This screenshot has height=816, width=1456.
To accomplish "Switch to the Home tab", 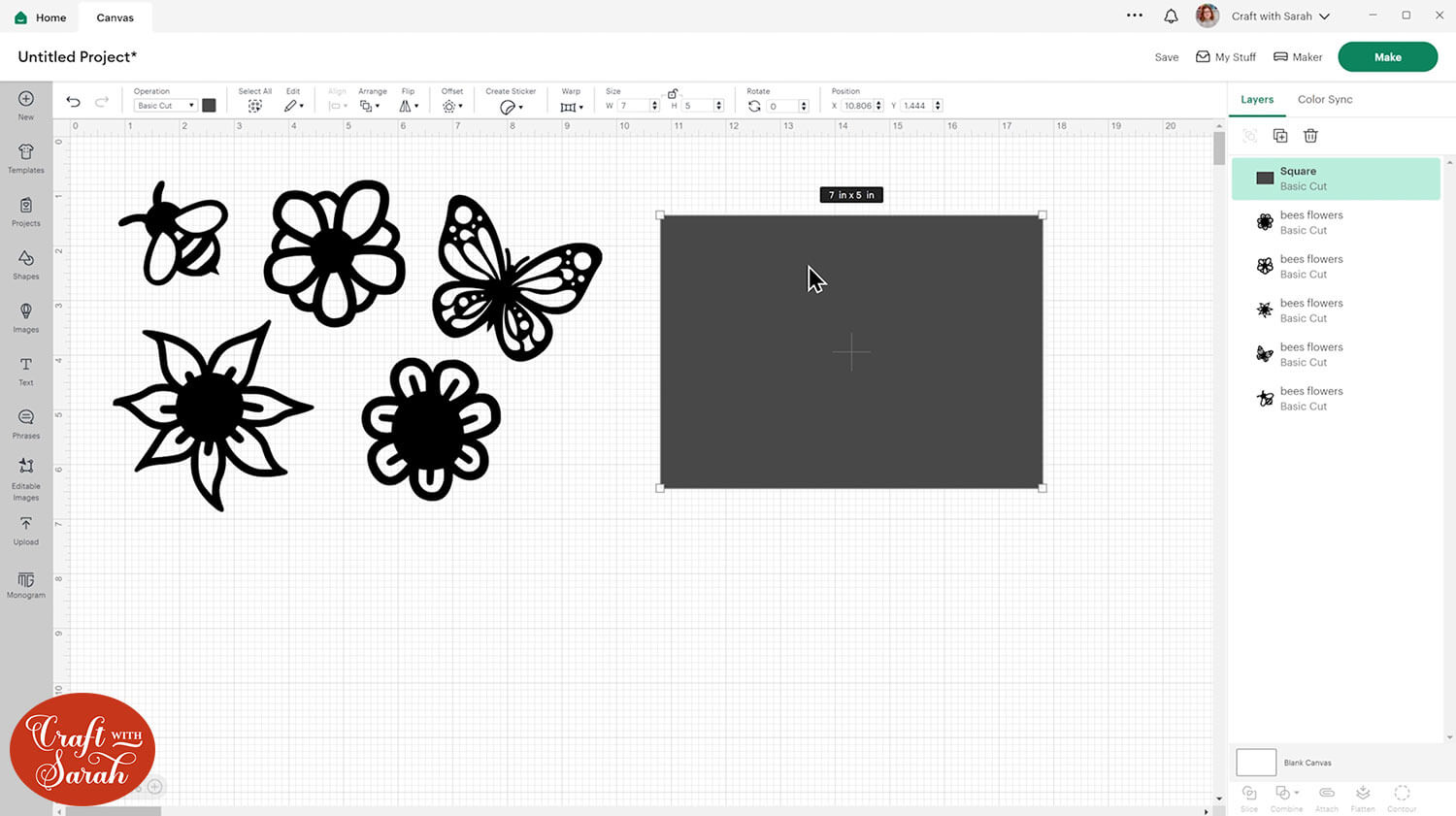I will [41, 17].
